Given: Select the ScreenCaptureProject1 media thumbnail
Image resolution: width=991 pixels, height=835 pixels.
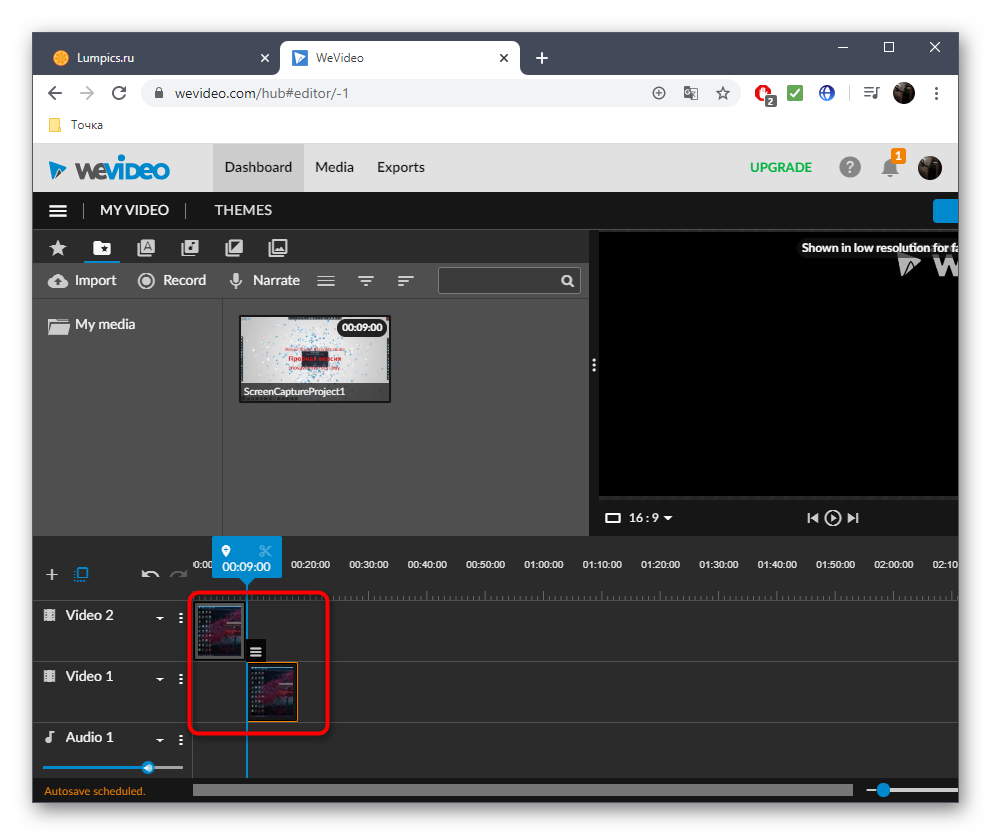Looking at the screenshot, I should click(315, 359).
